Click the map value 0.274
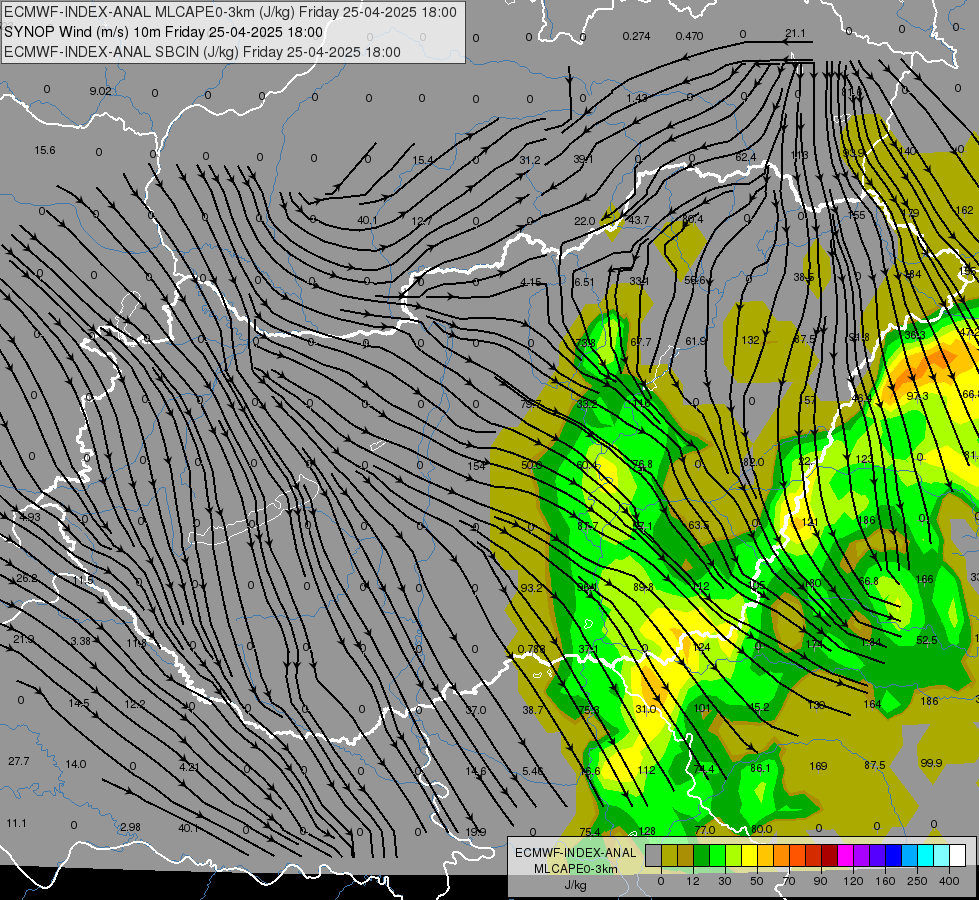 pos(636,36)
